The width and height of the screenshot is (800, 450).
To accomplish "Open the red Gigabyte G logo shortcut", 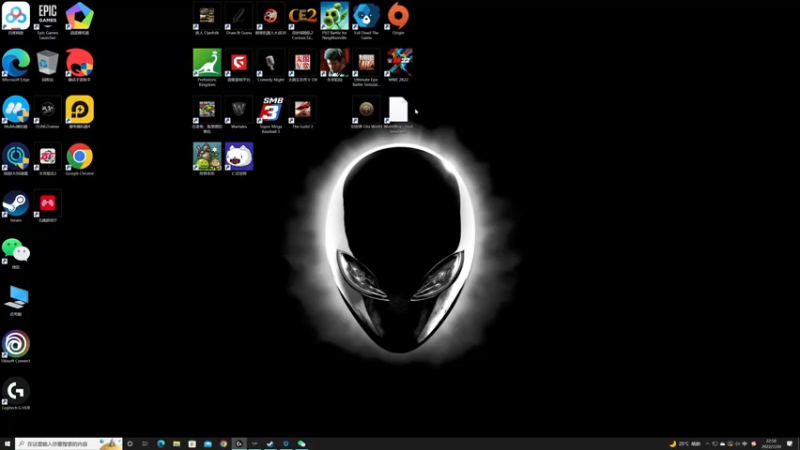I will pyautogui.click(x=239, y=65).
